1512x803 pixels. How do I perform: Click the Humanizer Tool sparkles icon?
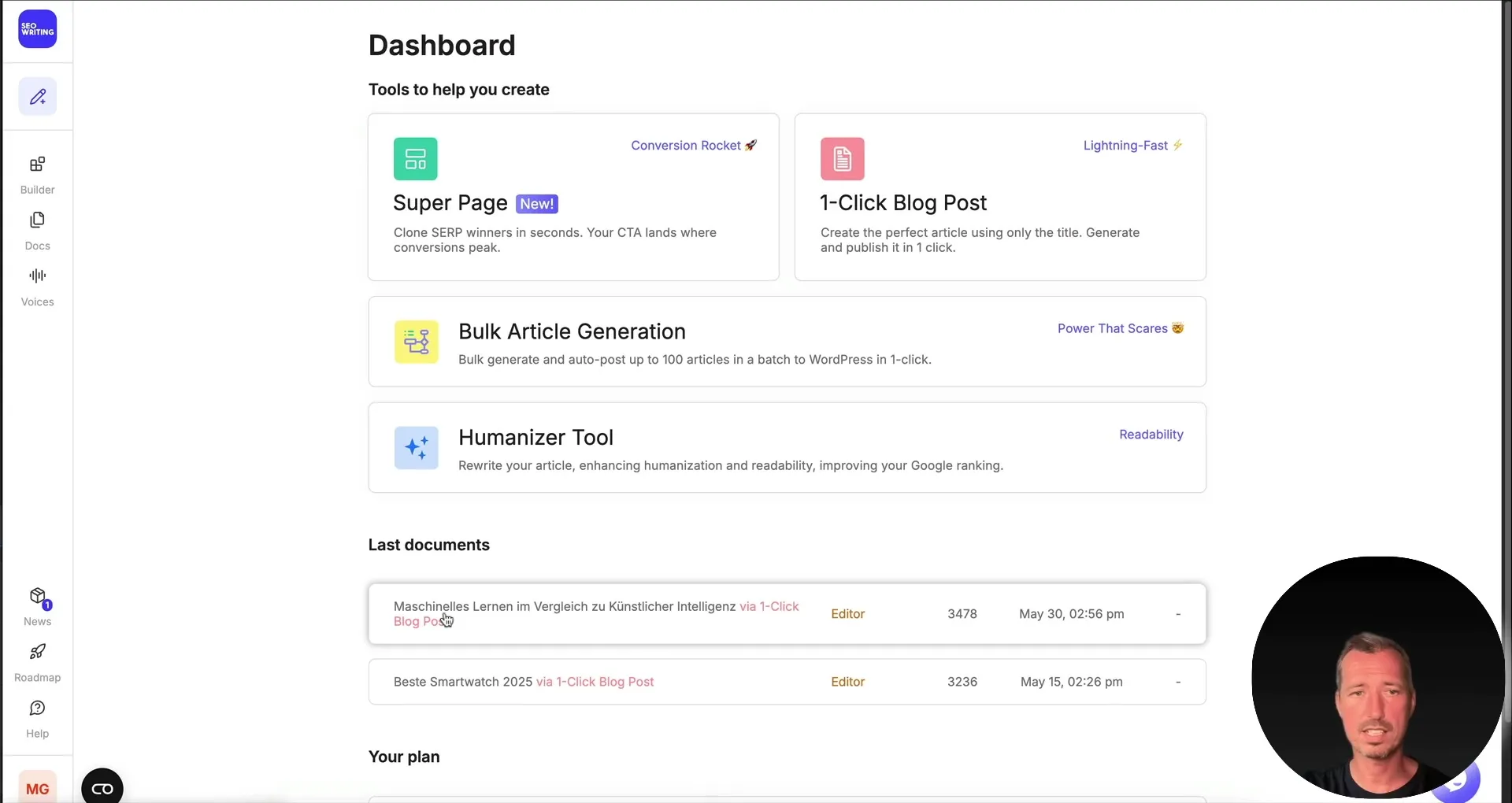pos(416,447)
